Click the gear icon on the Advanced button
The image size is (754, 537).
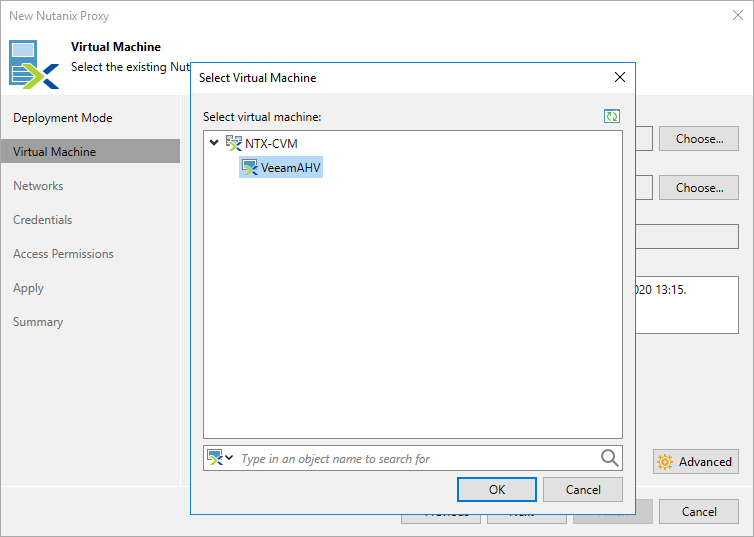coord(665,462)
